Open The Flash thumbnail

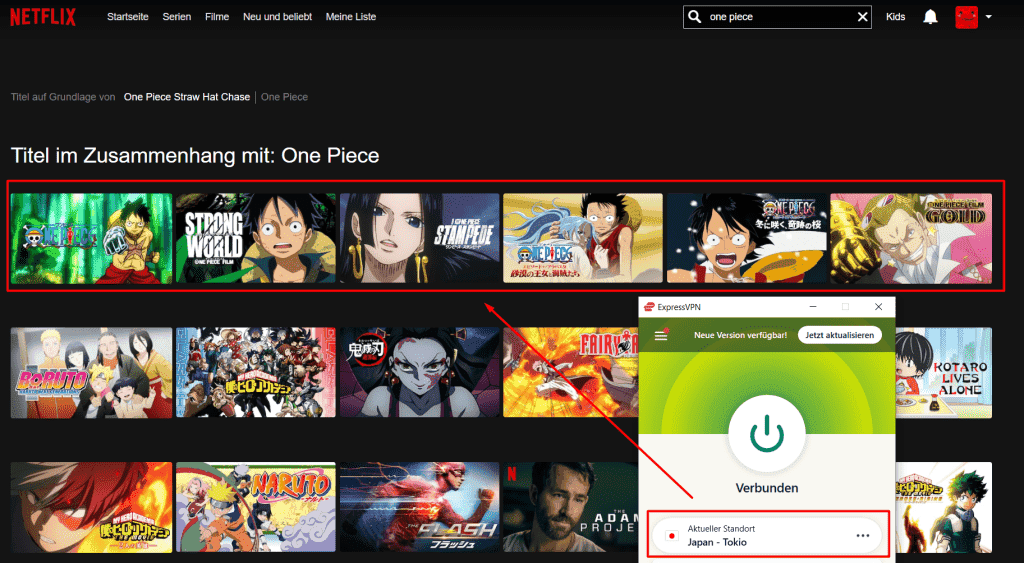419,507
